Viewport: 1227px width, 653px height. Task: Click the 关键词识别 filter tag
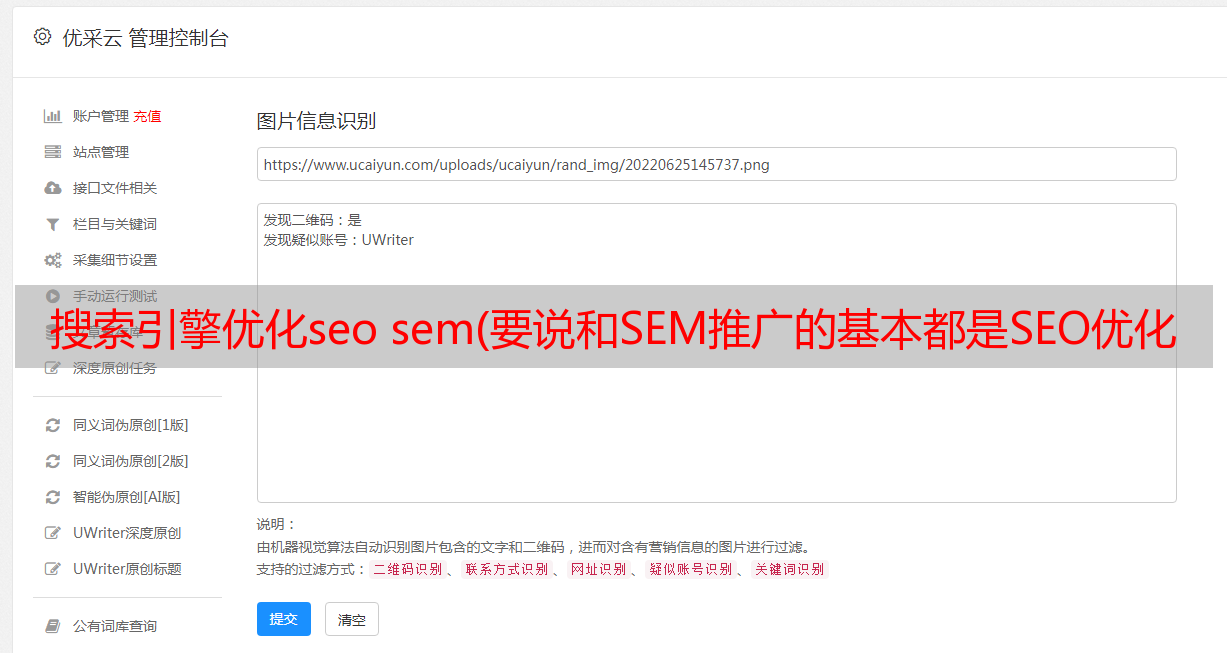[790, 569]
